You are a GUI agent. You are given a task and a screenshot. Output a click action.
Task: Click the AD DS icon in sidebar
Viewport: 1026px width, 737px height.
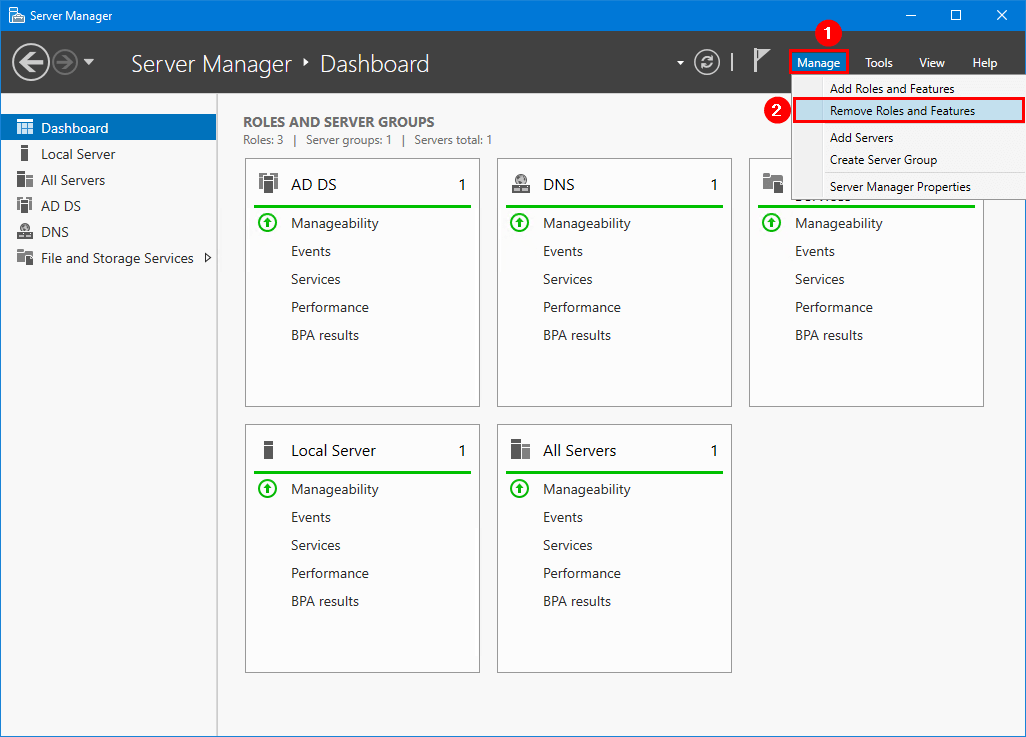25,206
